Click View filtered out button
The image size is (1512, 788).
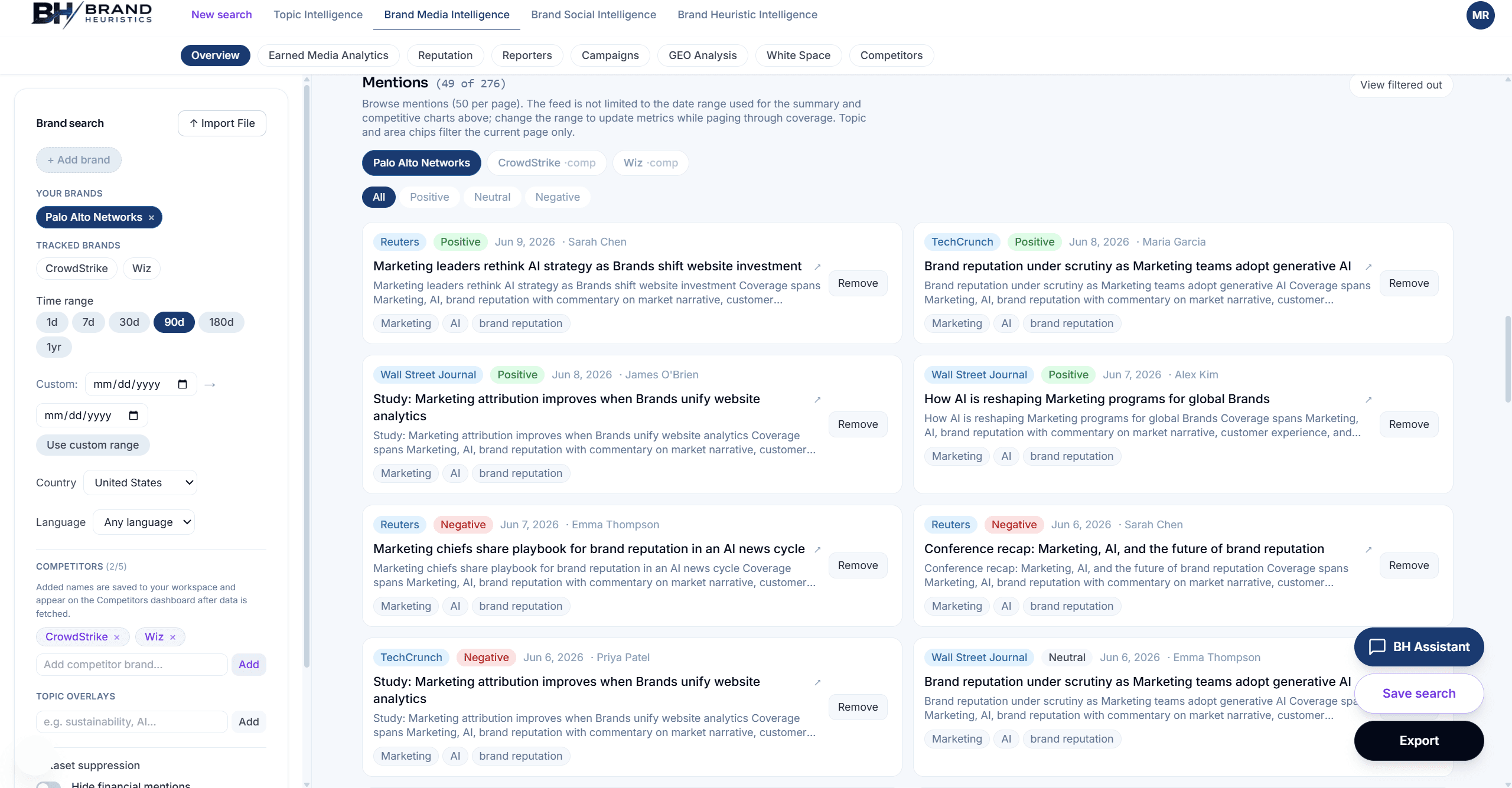click(x=1401, y=85)
